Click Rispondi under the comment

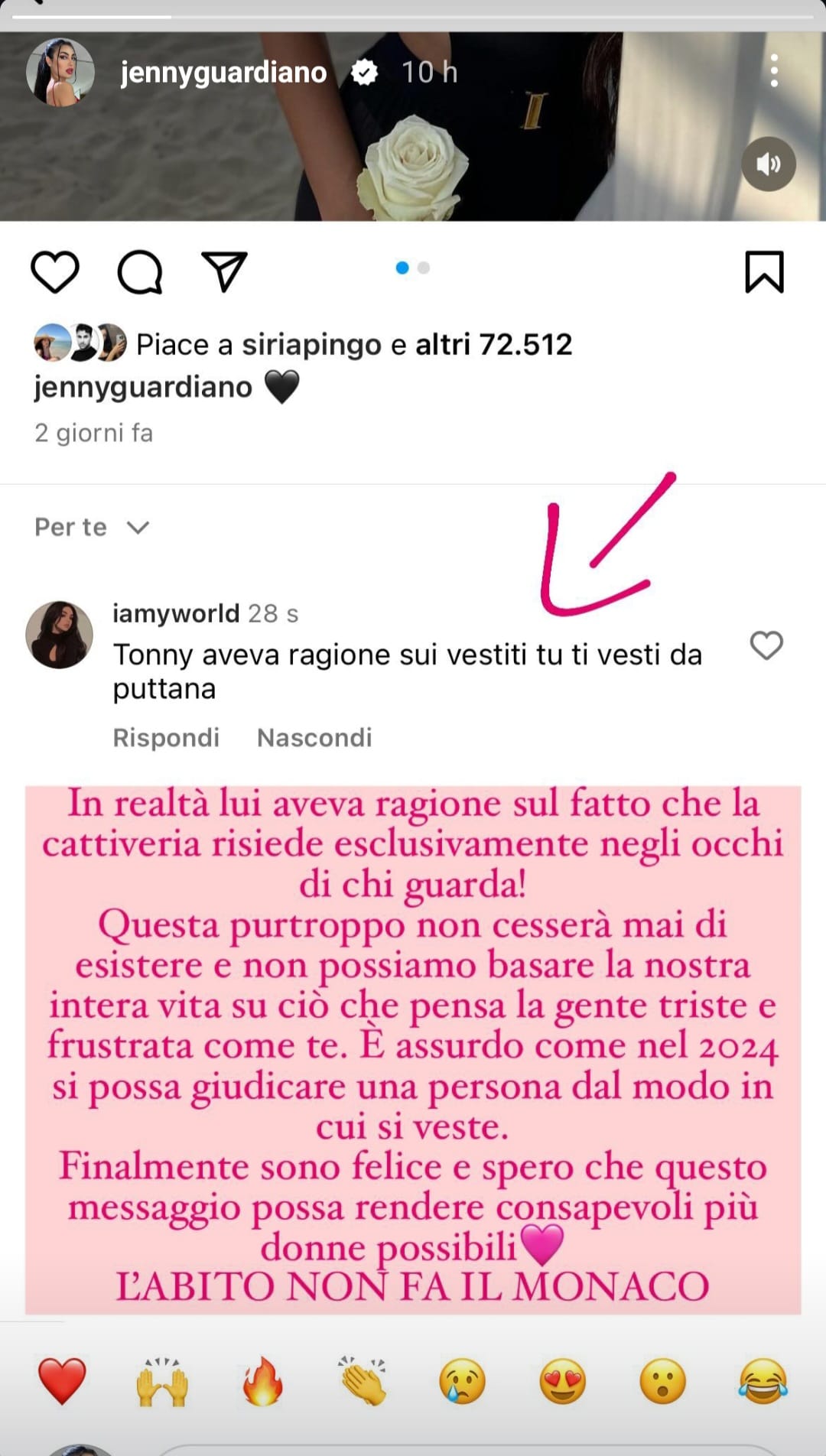point(166,737)
